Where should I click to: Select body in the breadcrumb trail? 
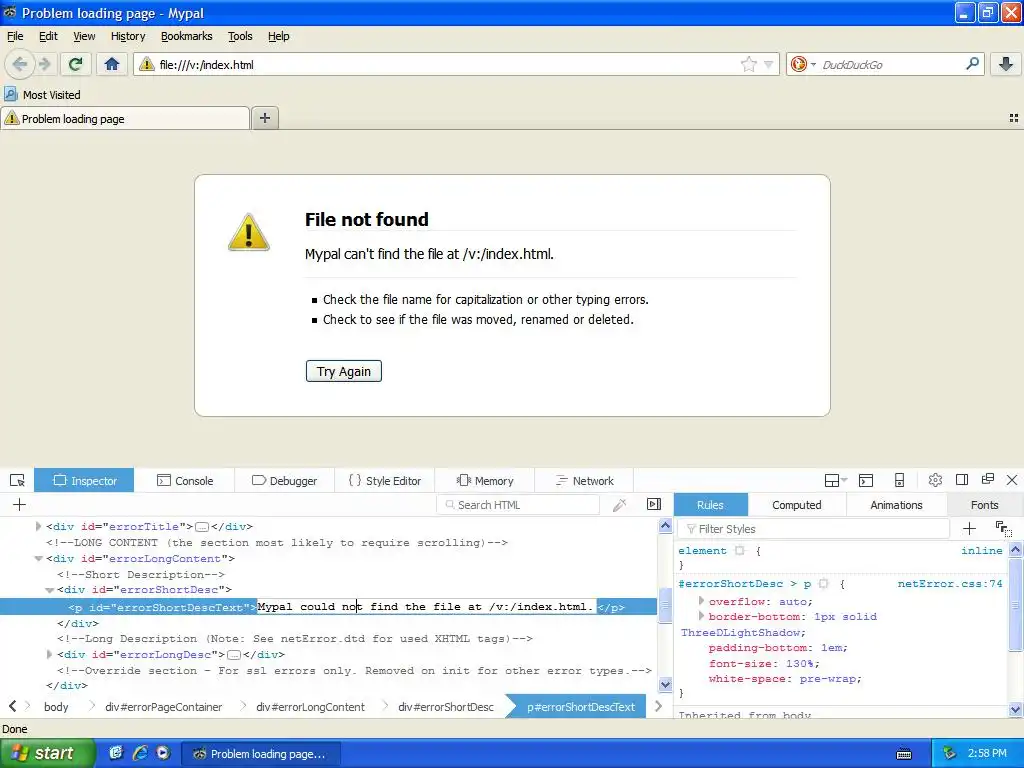coord(56,707)
